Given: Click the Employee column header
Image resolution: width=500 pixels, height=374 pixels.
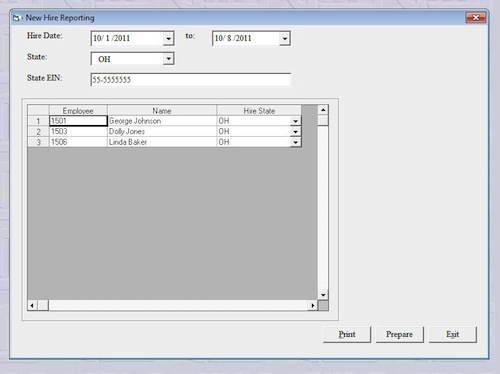Looking at the screenshot, I should click(78, 110).
